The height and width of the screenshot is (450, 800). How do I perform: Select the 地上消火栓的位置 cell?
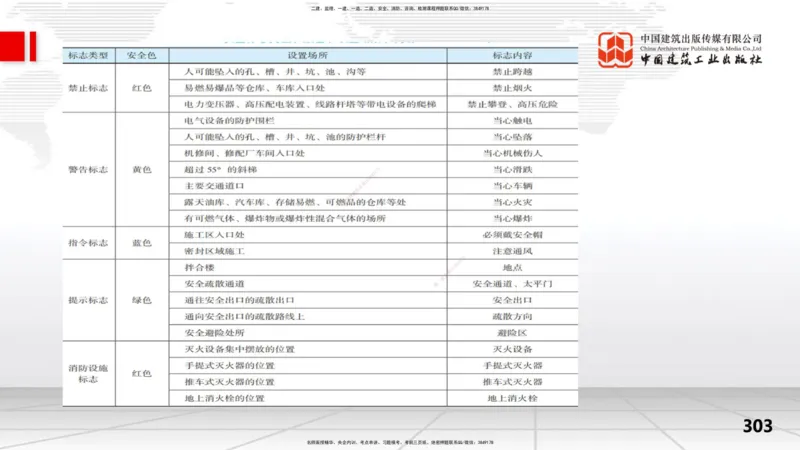tap(308, 398)
